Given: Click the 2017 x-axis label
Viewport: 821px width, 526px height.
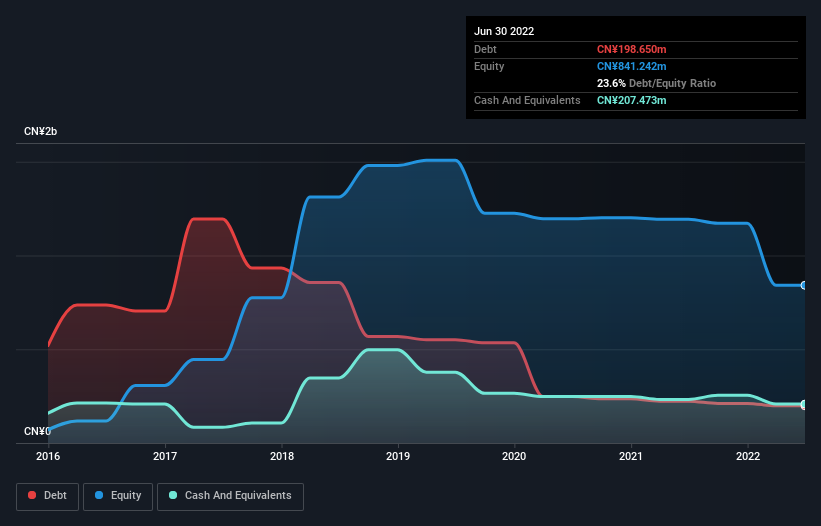Looking at the screenshot, I should point(165,456).
